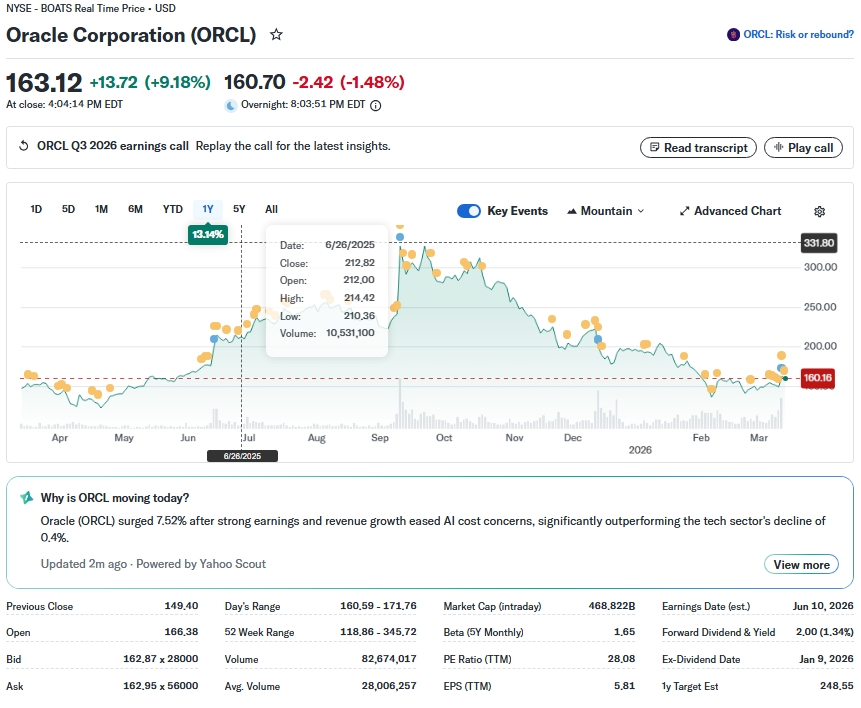Click the Why is ORCL moving today? heading
This screenshot has height=708, width=861.
[x=115, y=498]
